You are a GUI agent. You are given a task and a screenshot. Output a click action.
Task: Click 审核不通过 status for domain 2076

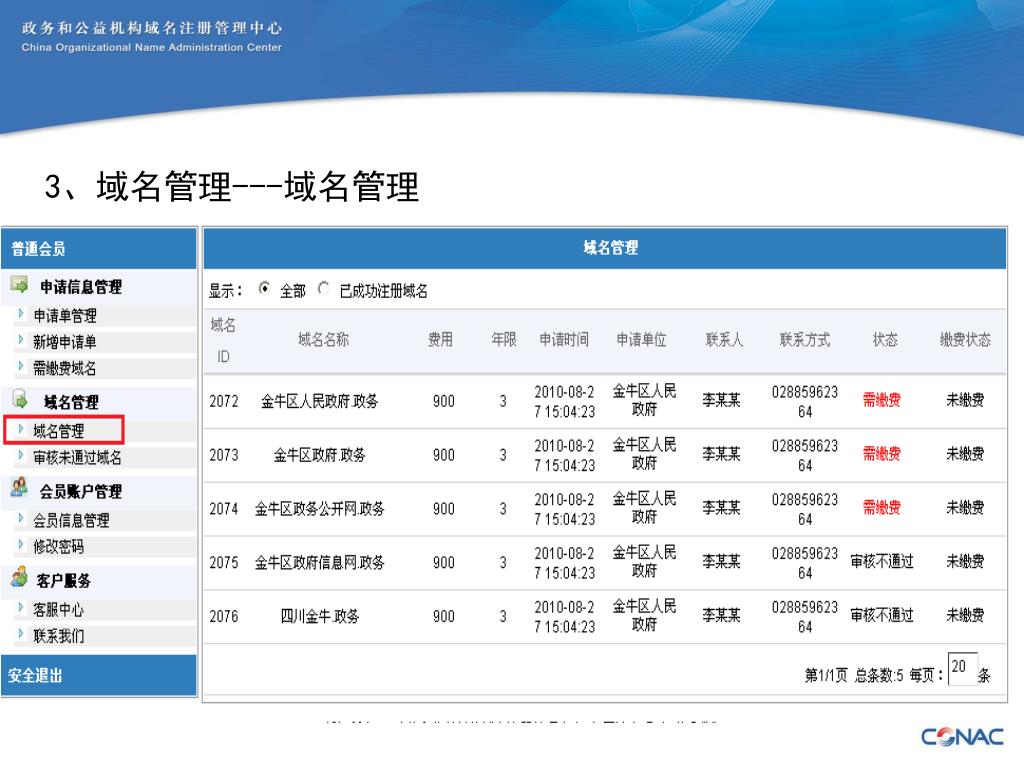pos(882,615)
